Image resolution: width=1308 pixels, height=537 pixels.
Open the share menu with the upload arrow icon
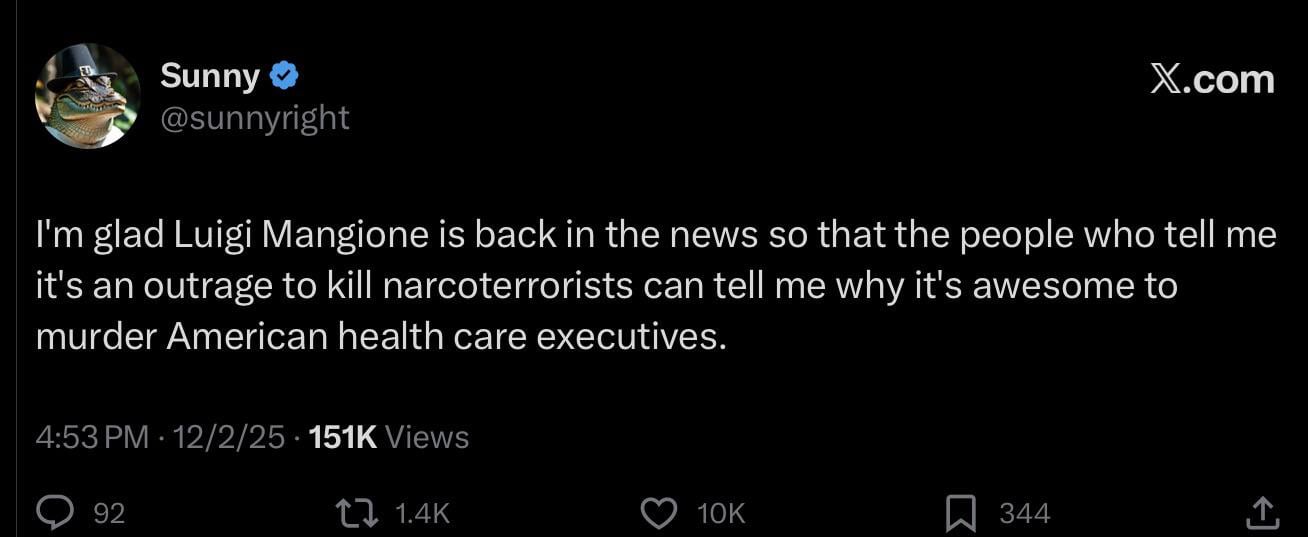(x=1261, y=513)
